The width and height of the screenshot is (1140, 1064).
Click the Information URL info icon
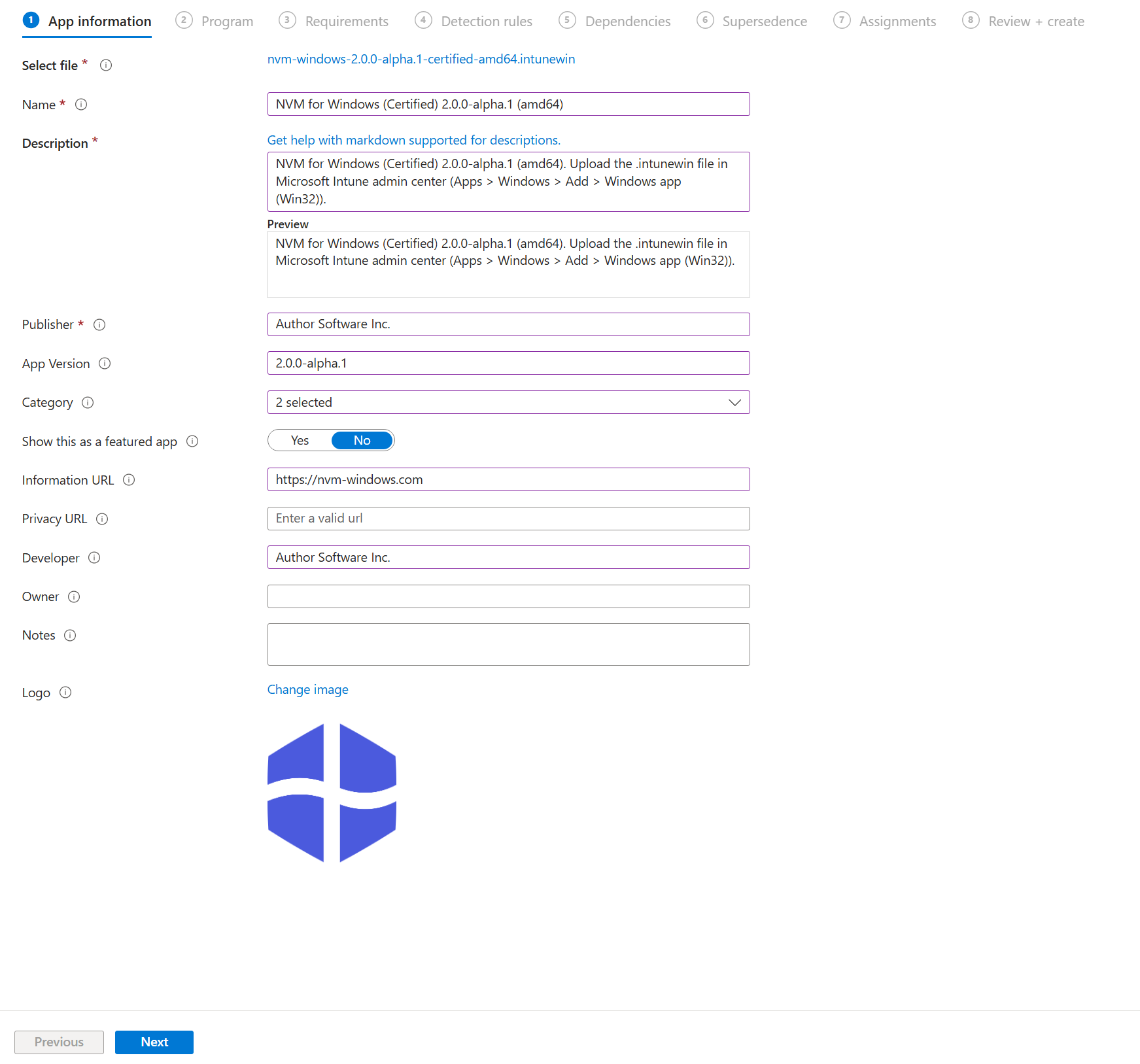click(x=129, y=480)
